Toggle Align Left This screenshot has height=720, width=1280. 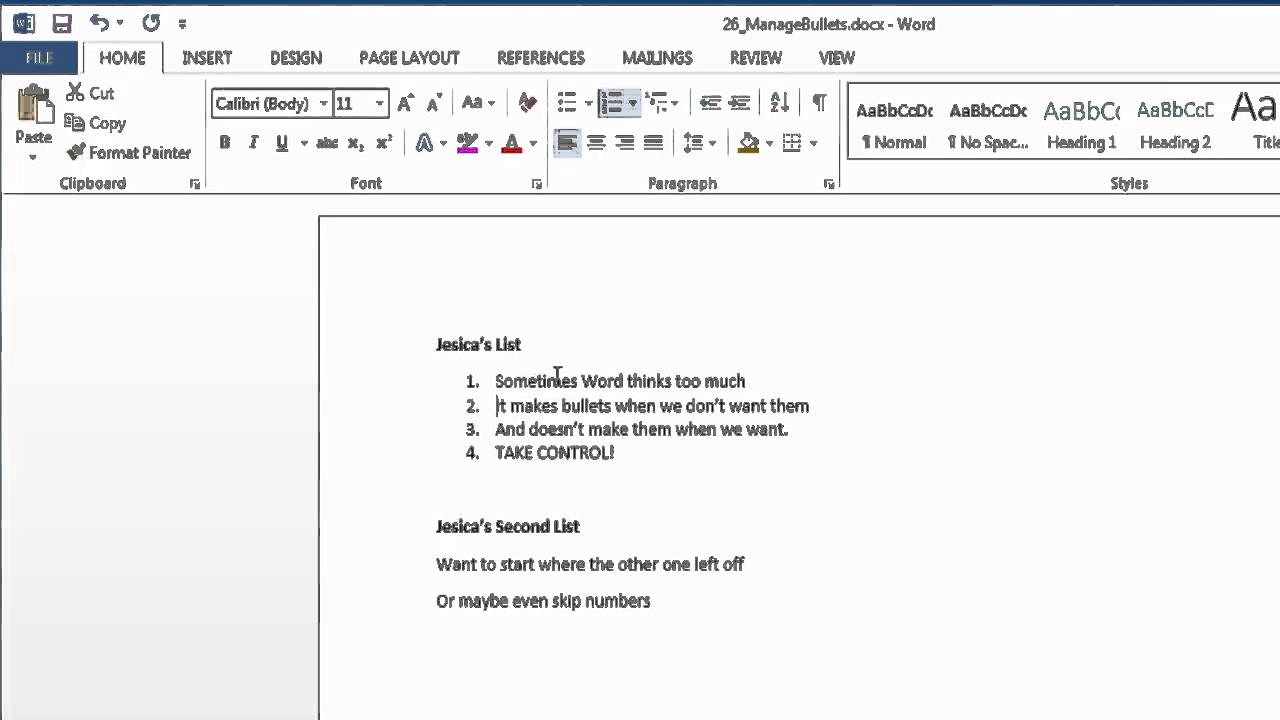567,143
